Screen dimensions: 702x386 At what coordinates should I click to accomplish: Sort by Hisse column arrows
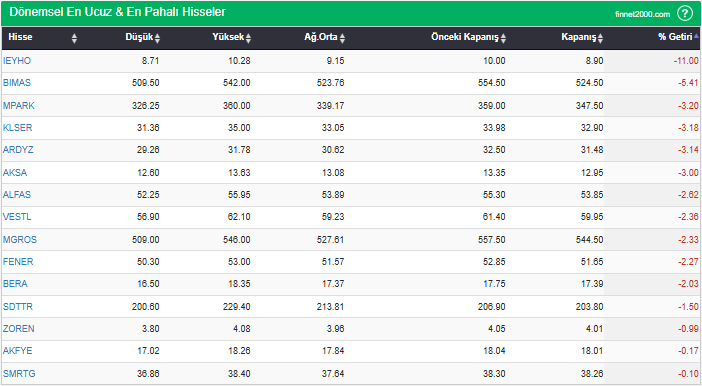pyautogui.click(x=74, y=38)
